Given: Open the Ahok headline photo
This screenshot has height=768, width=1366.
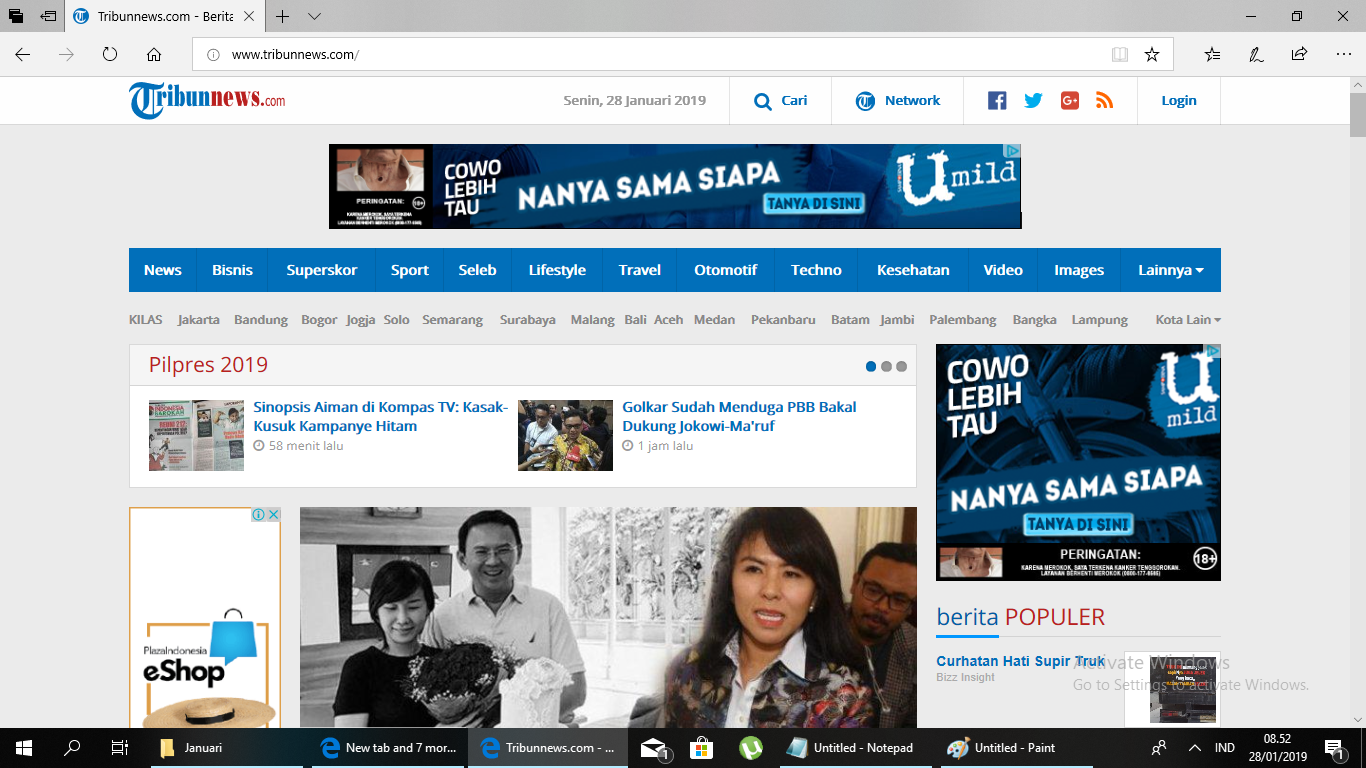Looking at the screenshot, I should (x=608, y=617).
